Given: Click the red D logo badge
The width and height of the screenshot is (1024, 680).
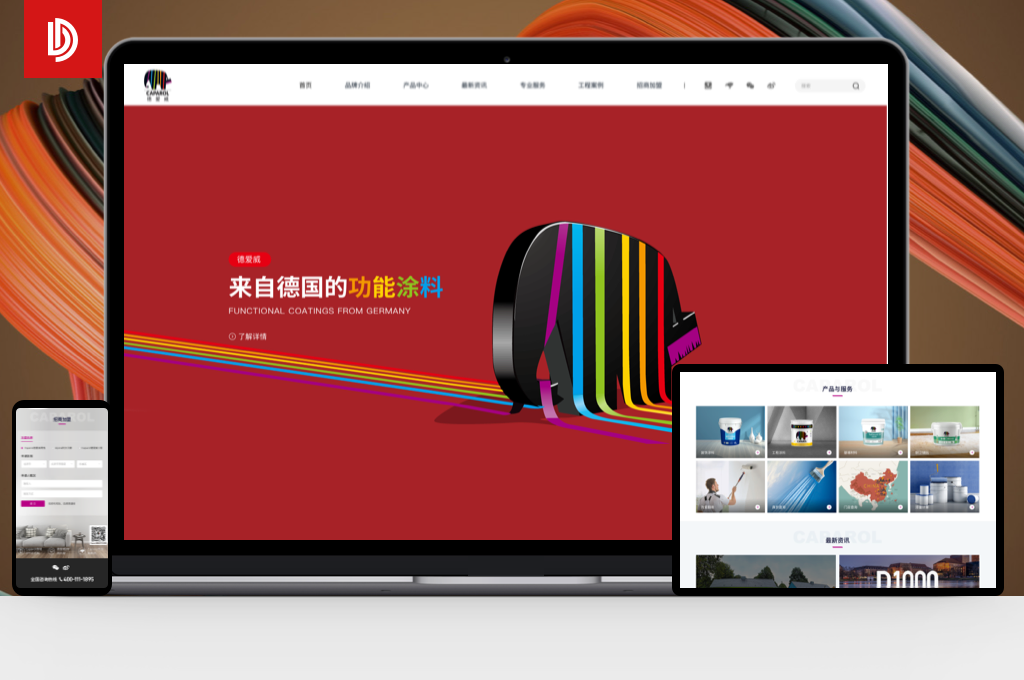Looking at the screenshot, I should [62, 39].
